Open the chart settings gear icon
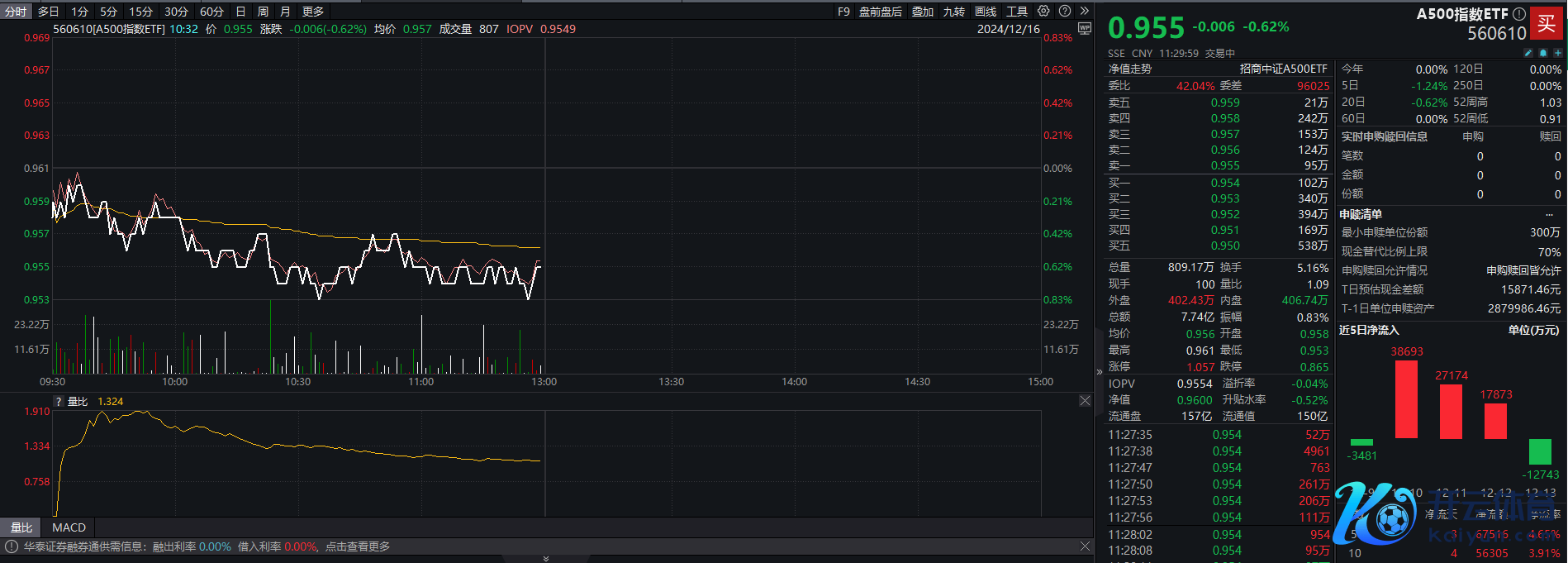This screenshot has width=1568, height=563. [1043, 12]
